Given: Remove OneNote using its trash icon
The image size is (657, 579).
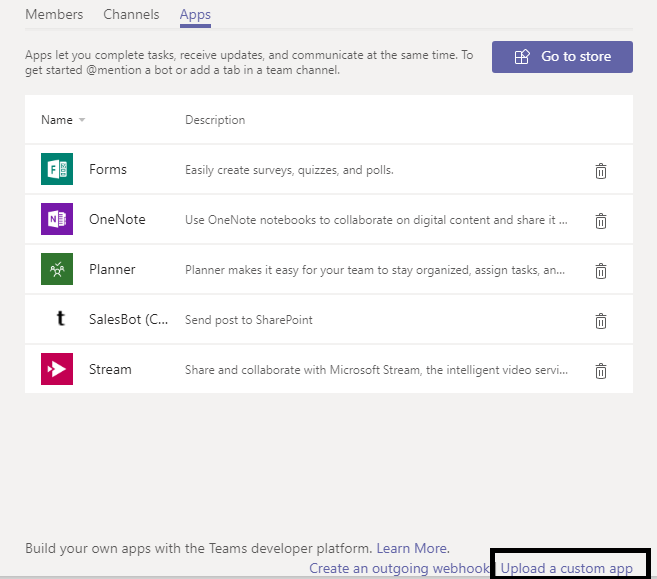Looking at the screenshot, I should pyautogui.click(x=601, y=221).
